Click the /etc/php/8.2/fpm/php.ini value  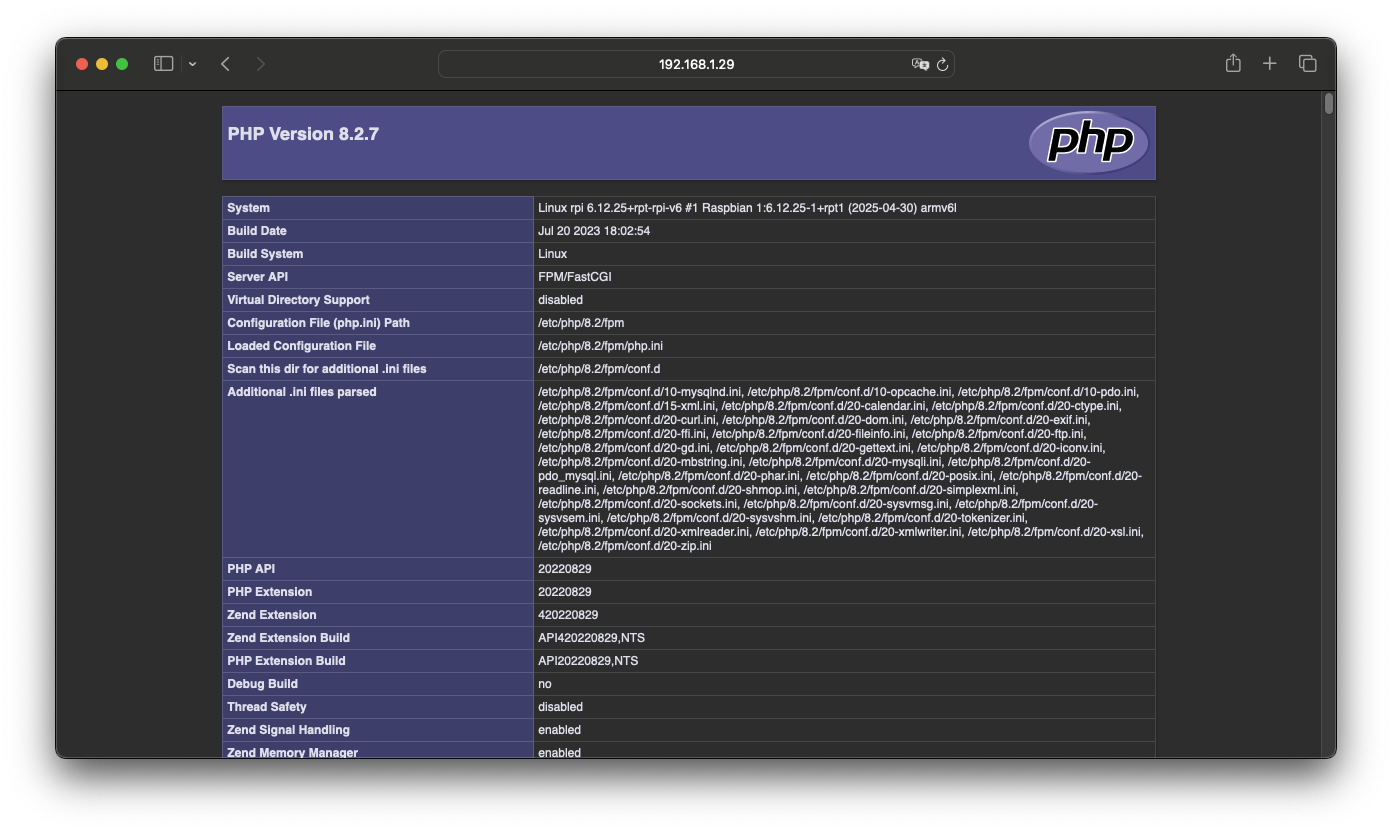[x=600, y=346]
